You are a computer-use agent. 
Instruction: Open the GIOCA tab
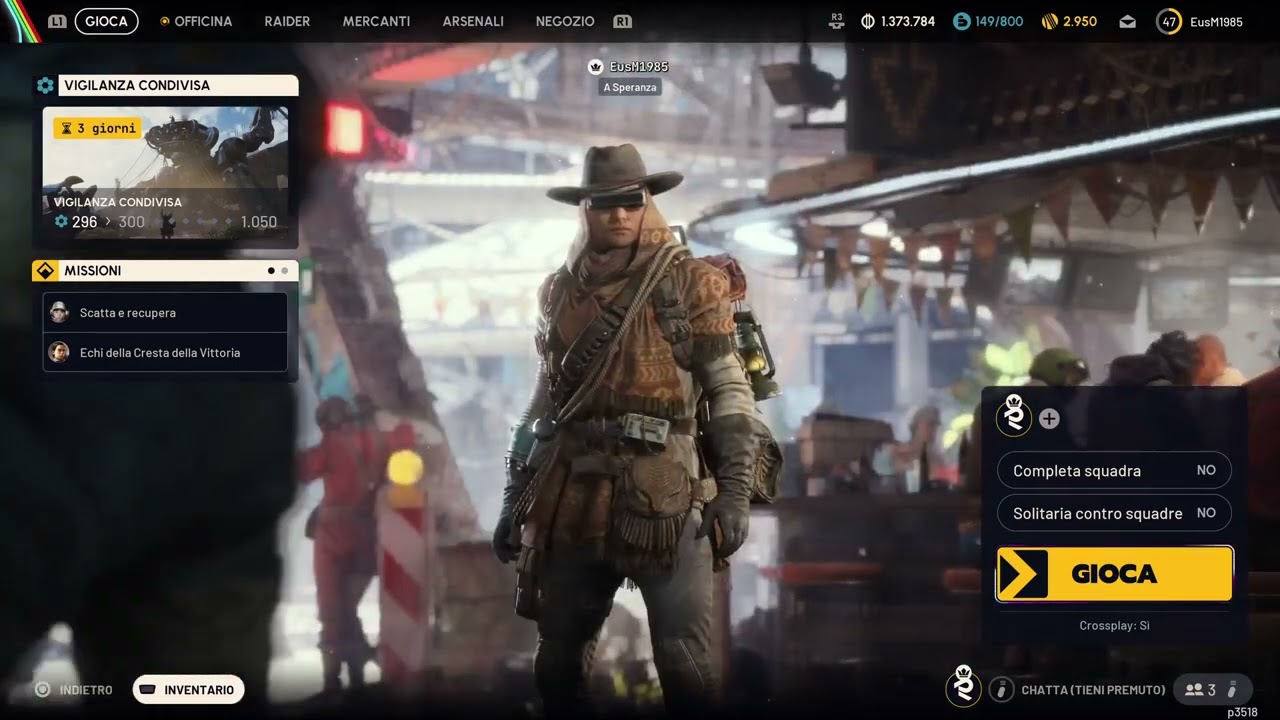(106, 21)
